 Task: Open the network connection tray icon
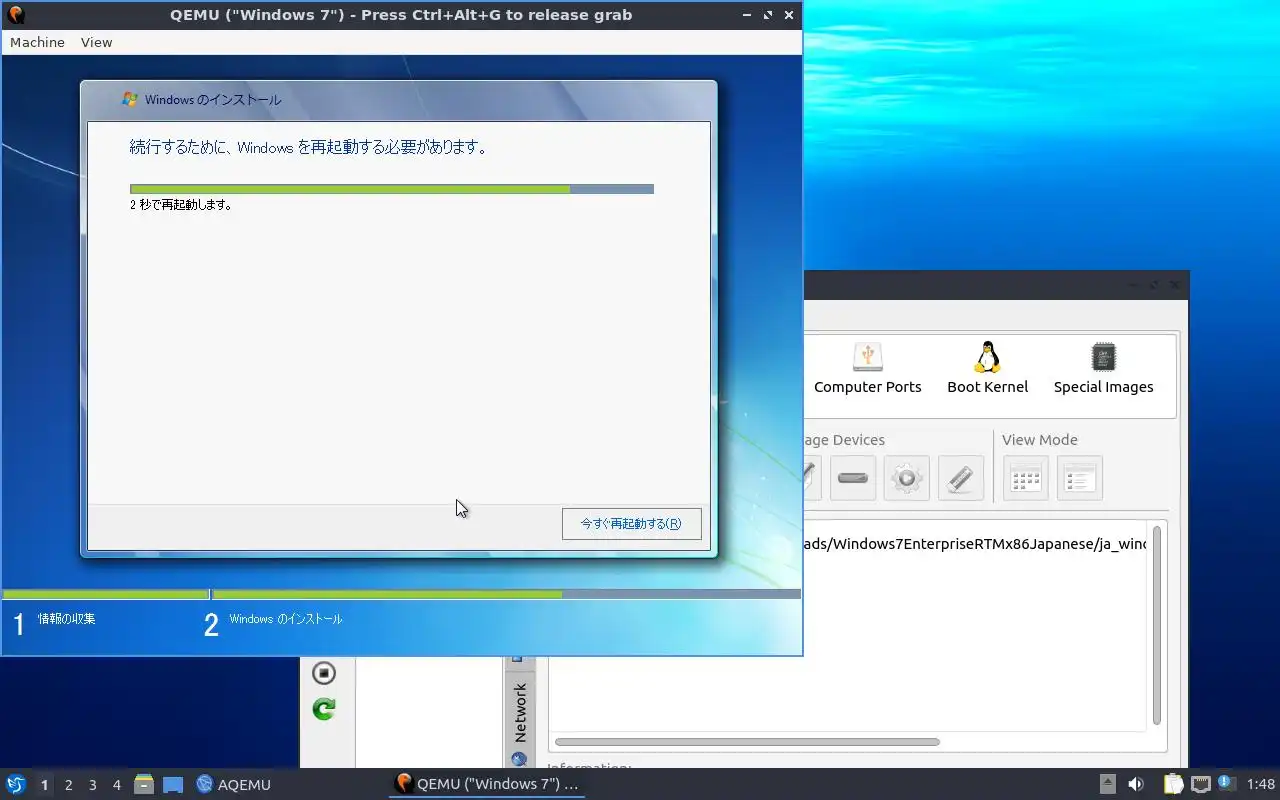[x=1201, y=784]
